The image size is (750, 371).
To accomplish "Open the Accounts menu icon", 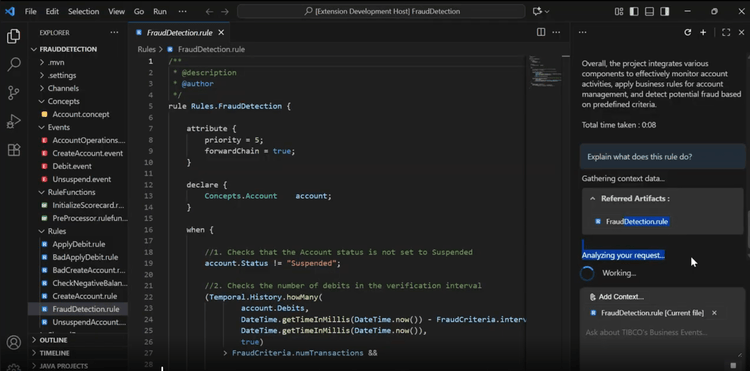I will pyautogui.click(x=13, y=342).
